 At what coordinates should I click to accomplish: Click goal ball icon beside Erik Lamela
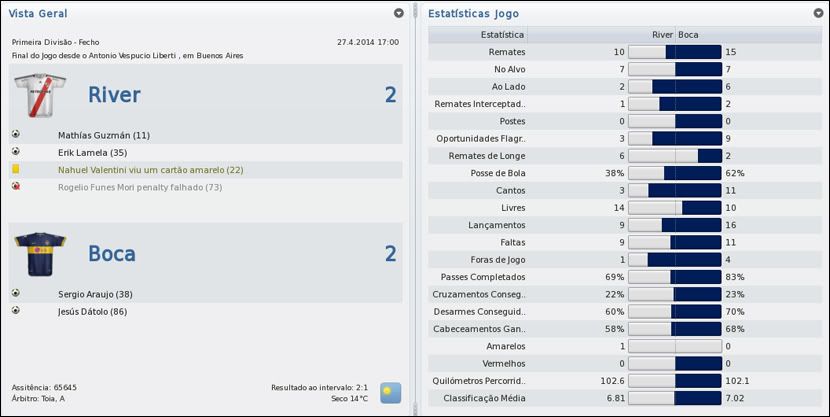click(x=16, y=152)
